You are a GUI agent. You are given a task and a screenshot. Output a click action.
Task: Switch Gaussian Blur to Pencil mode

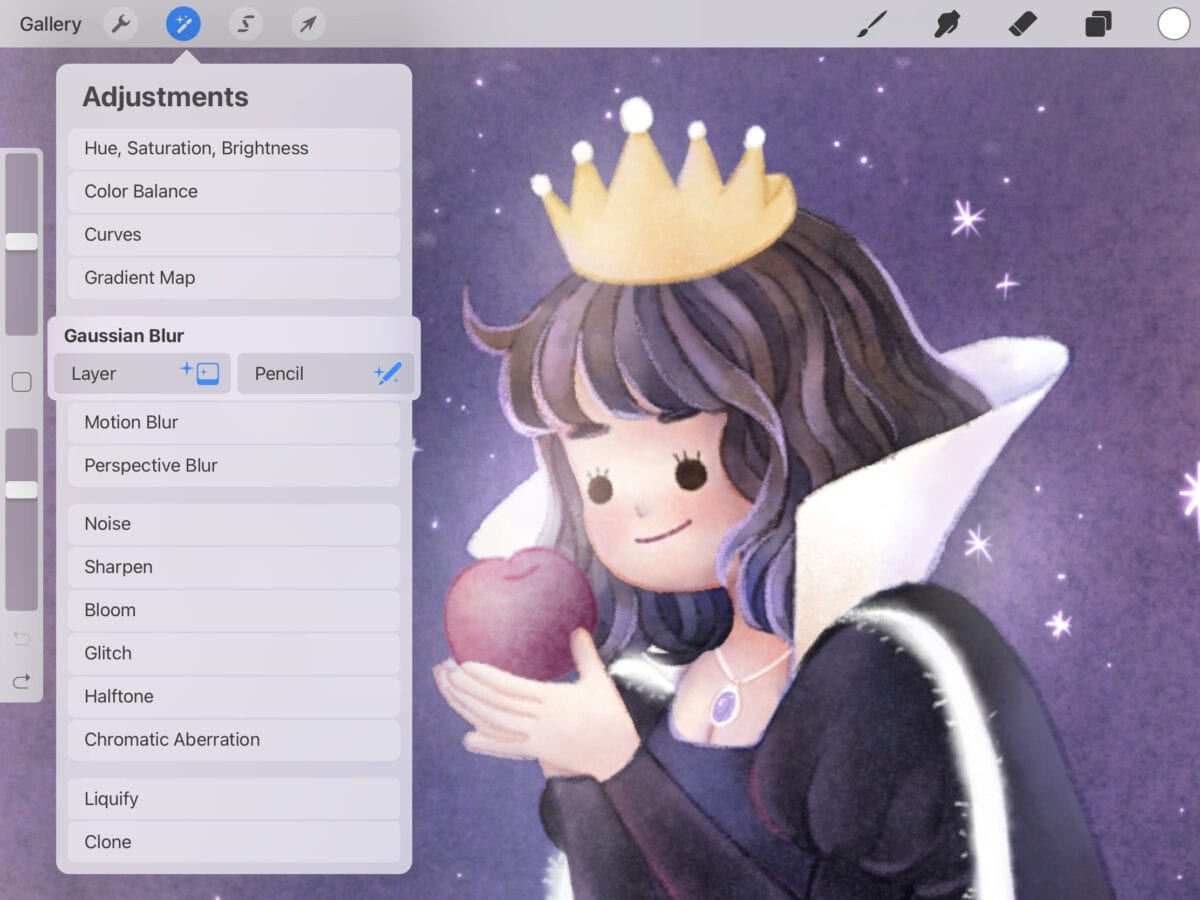coord(326,373)
